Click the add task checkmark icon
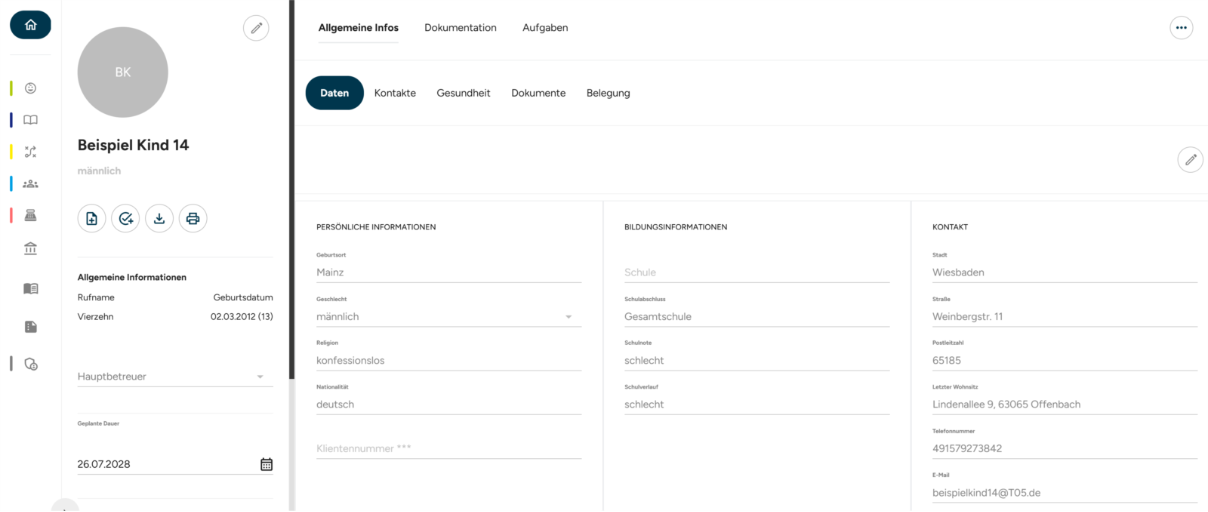Viewport: 1208px width, 512px height. [125, 218]
